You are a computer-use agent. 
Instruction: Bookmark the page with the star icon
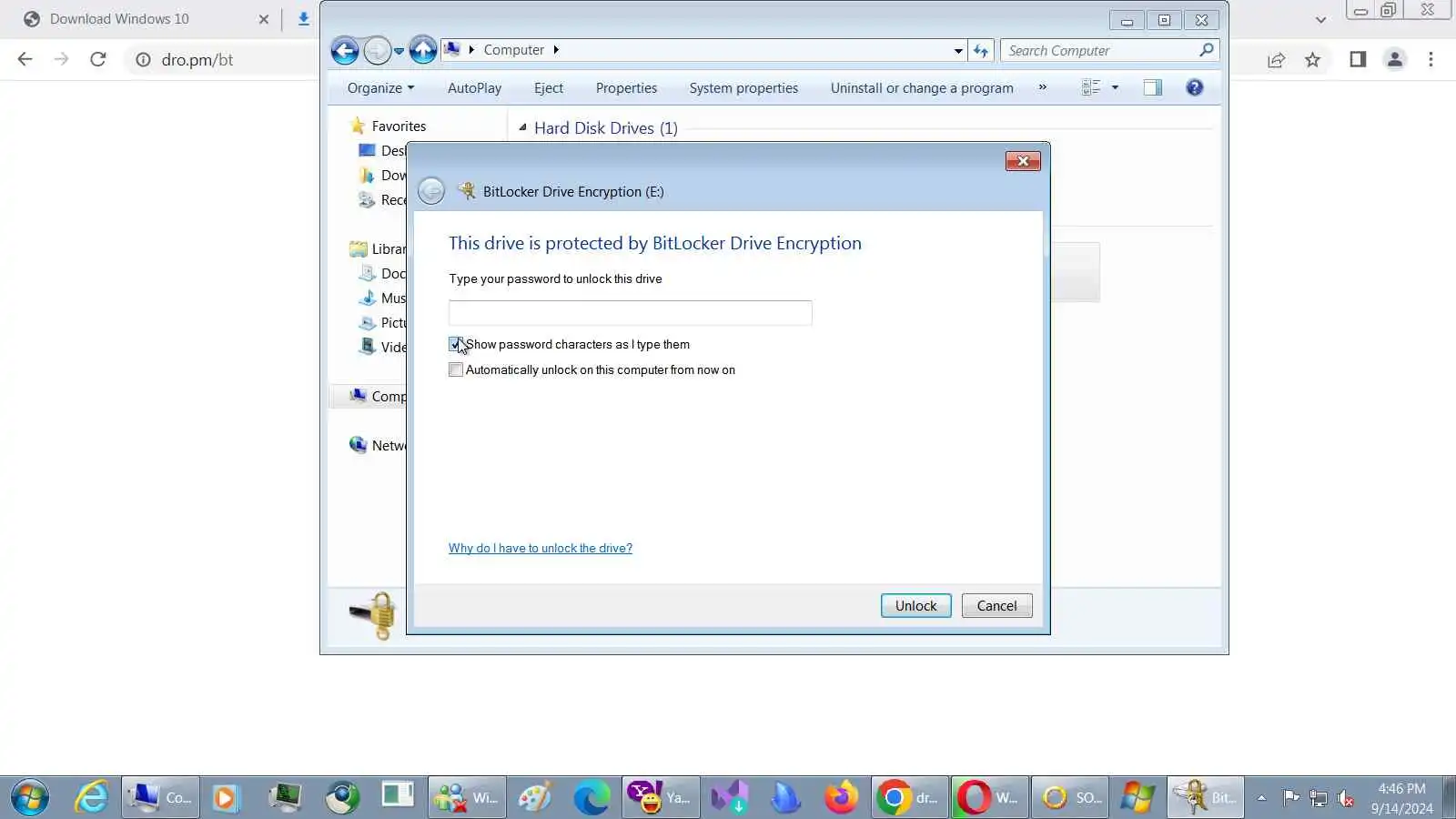click(x=1312, y=60)
